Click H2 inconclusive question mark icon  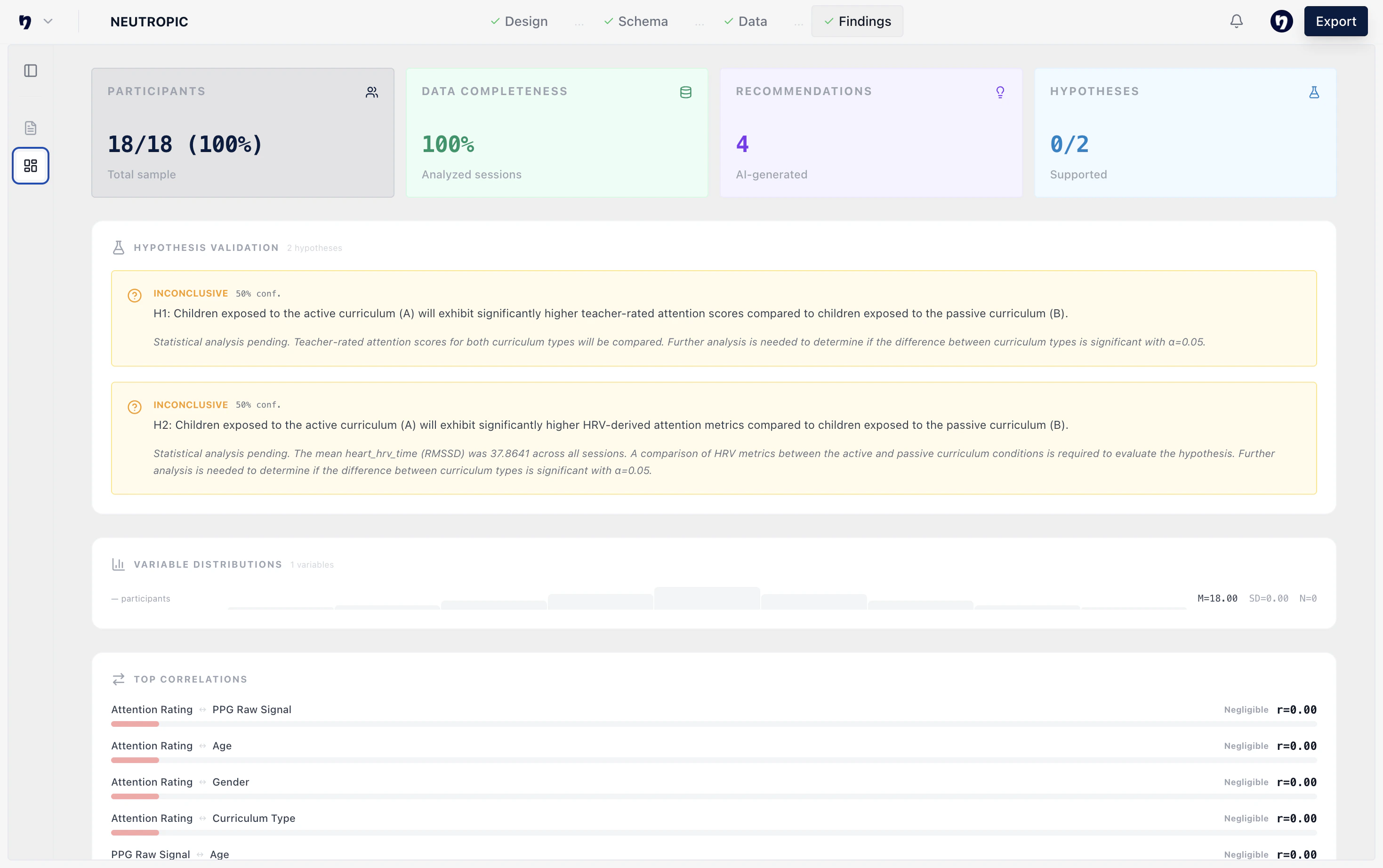tap(134, 407)
